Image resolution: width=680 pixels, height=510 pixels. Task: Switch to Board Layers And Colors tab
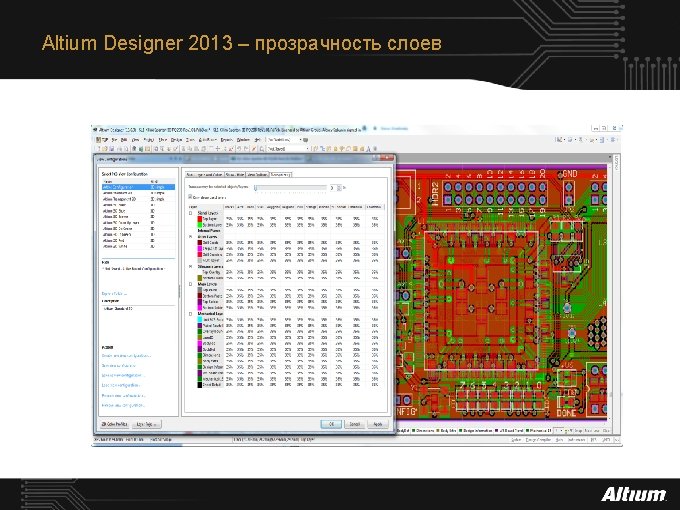204,174
